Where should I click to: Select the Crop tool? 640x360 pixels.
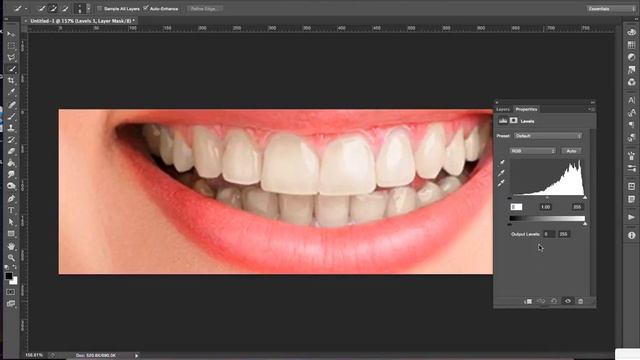[x=11, y=81]
